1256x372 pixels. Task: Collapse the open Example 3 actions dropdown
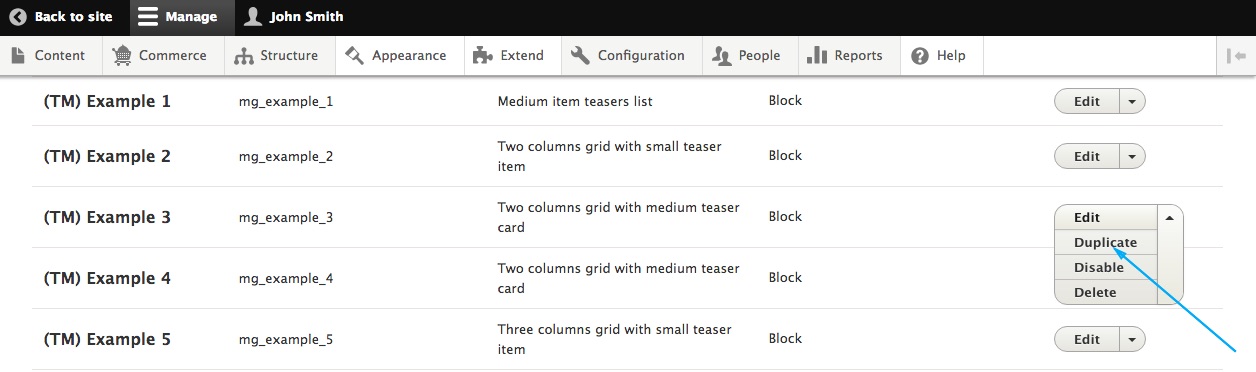click(x=1170, y=217)
